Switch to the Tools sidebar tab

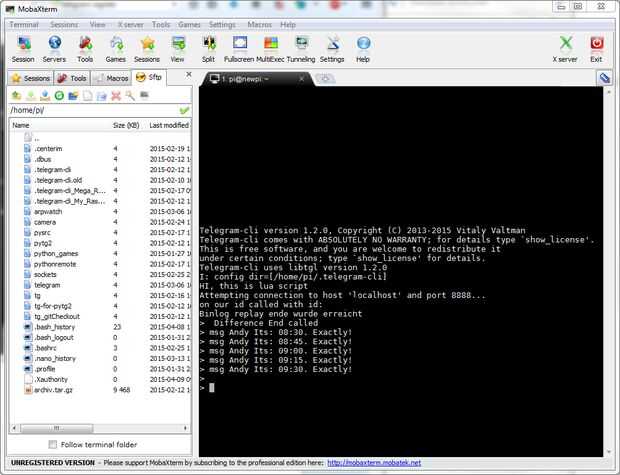(72, 78)
